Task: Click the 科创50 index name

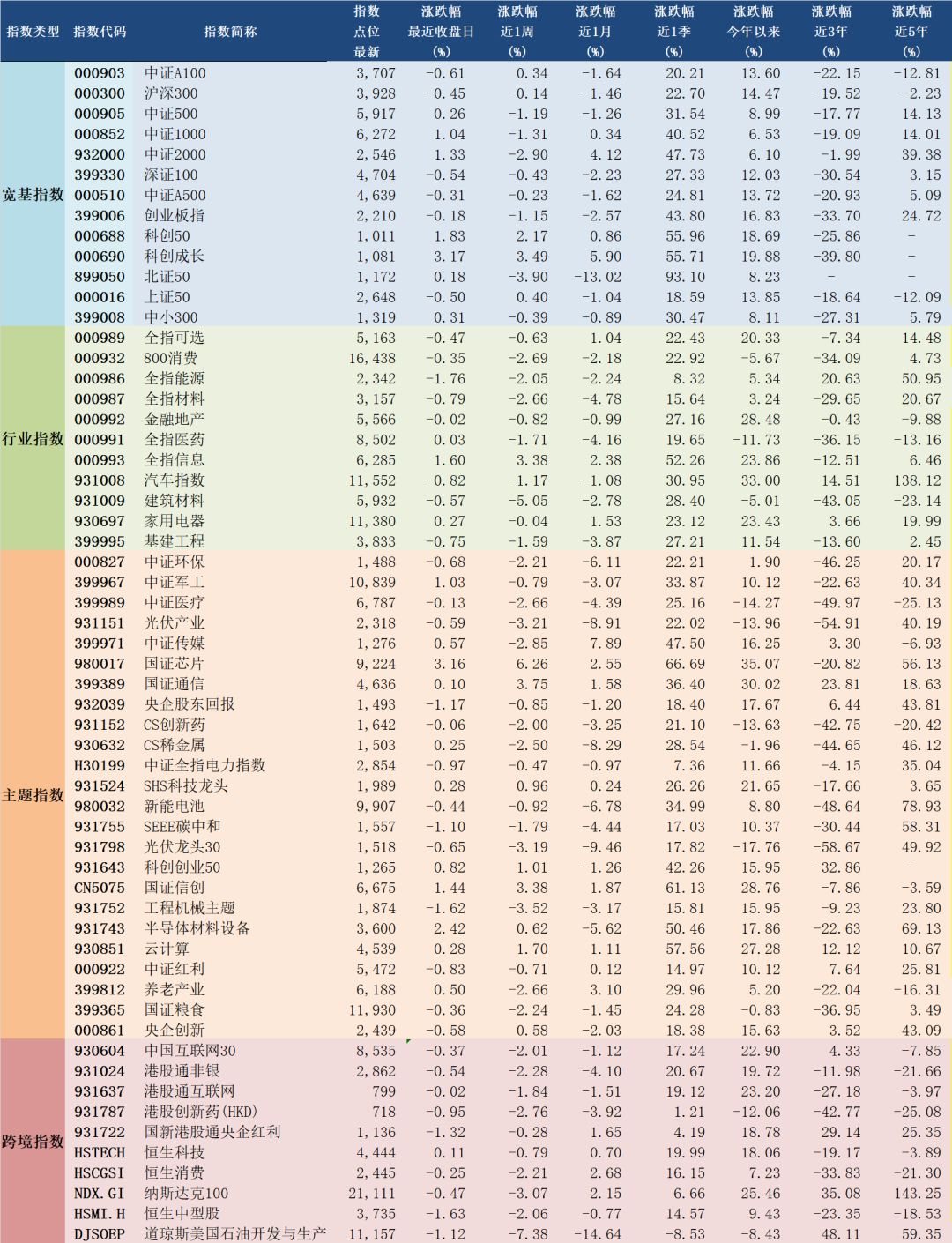Action: pos(167,236)
